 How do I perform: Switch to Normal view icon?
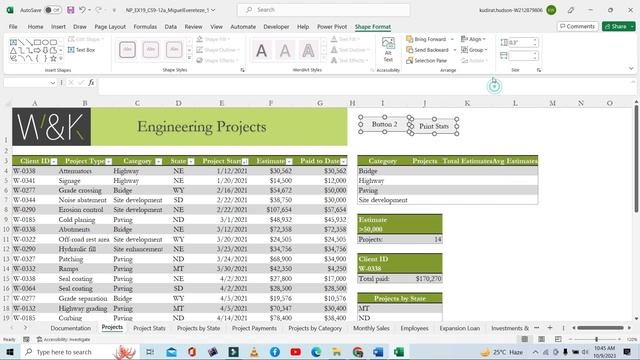pyautogui.click(x=525, y=339)
